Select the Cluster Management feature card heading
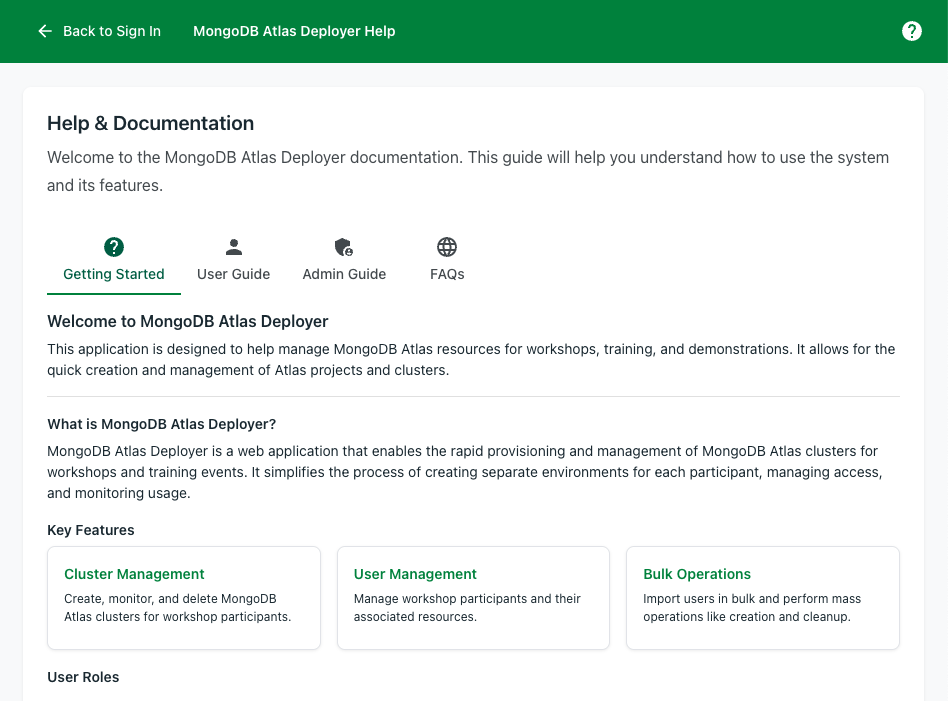This screenshot has width=948, height=701. point(134,574)
